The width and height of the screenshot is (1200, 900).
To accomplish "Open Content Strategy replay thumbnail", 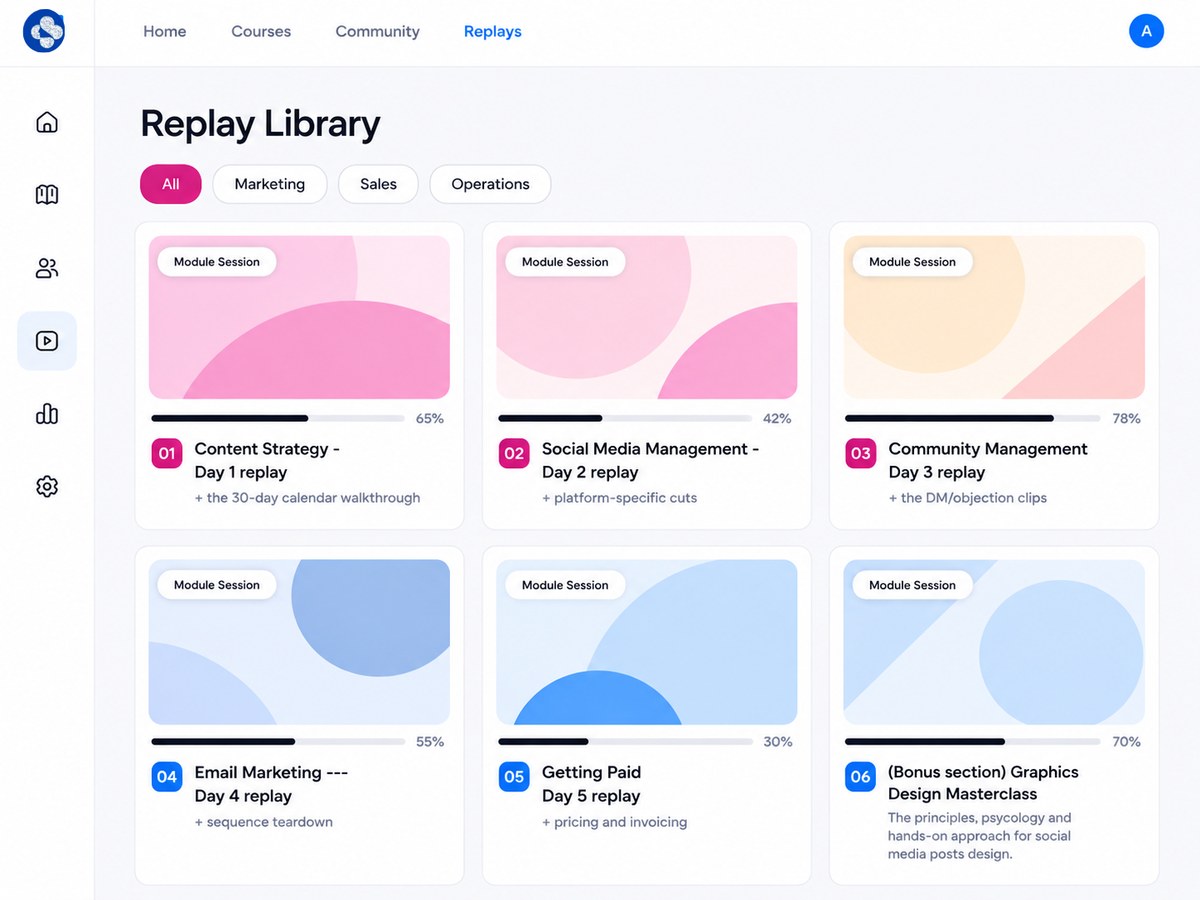I will click(x=299, y=318).
